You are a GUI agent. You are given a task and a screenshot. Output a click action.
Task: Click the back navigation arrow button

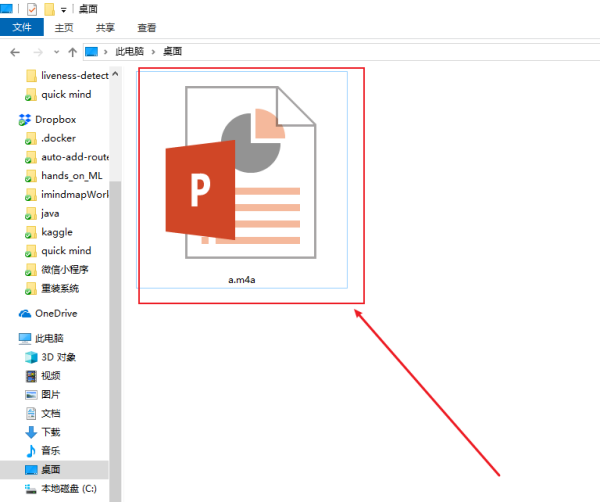[15, 51]
